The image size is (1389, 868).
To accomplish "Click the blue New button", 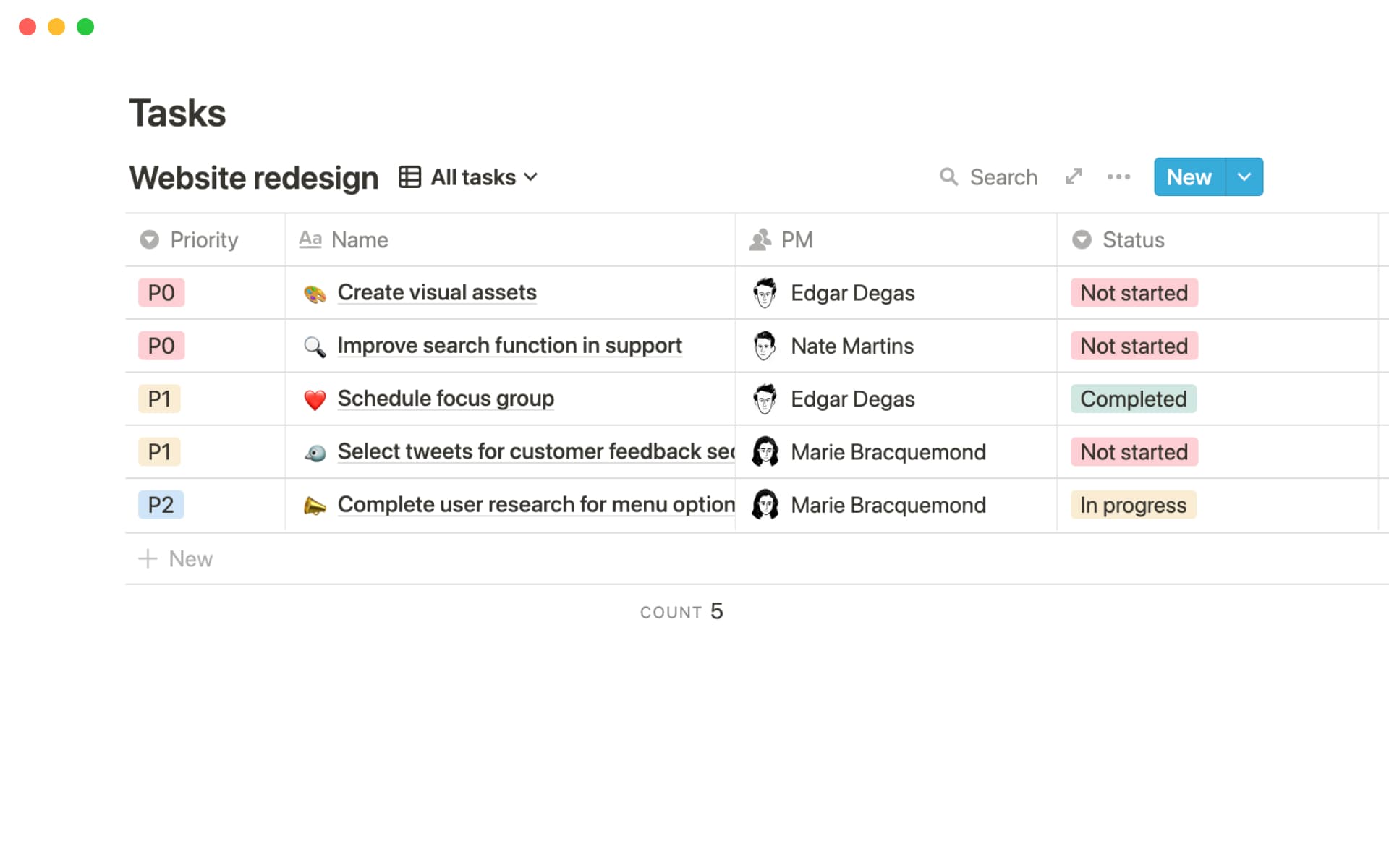I will click(1189, 177).
